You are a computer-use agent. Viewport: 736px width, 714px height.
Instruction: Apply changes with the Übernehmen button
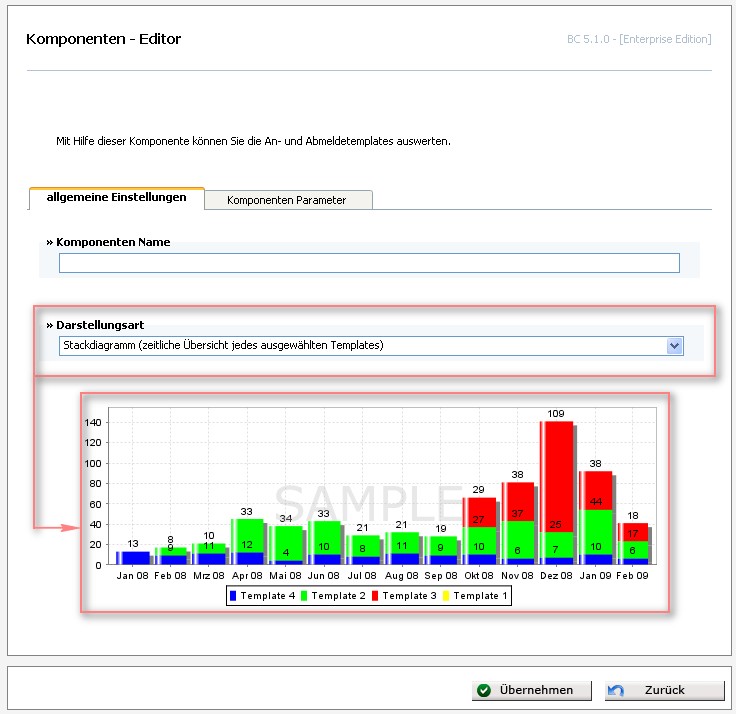point(532,690)
